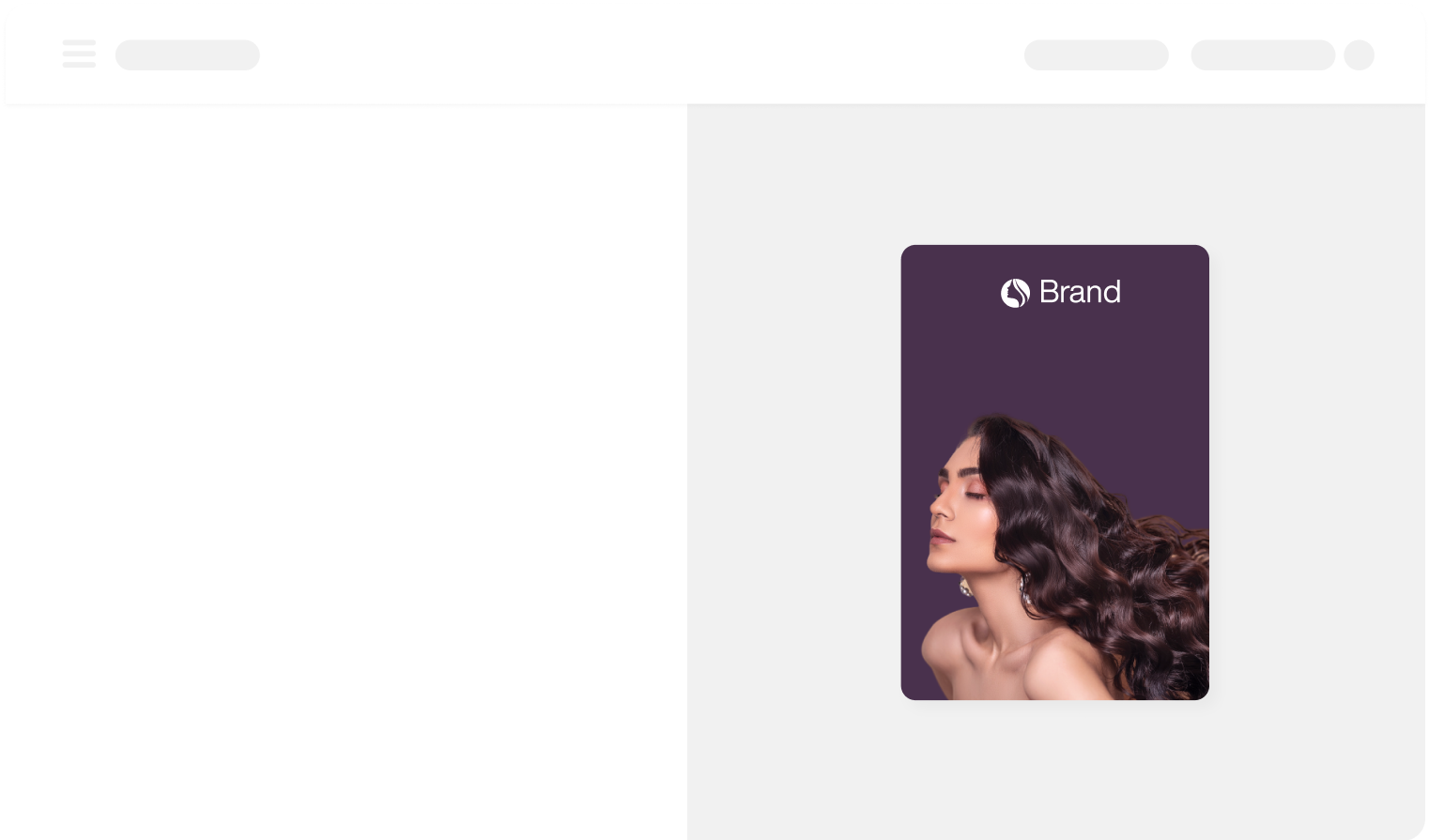The width and height of the screenshot is (1429, 840).
Task: Click the round avatar placeholder in header
Action: [1359, 54]
